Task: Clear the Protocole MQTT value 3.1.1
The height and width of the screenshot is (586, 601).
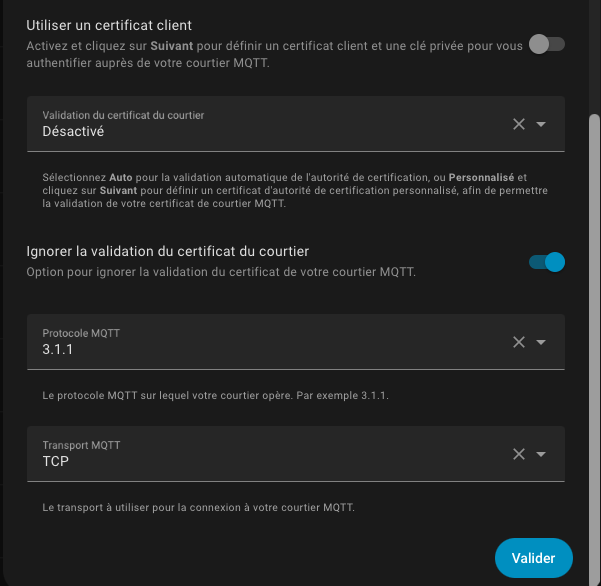Action: coord(518,342)
